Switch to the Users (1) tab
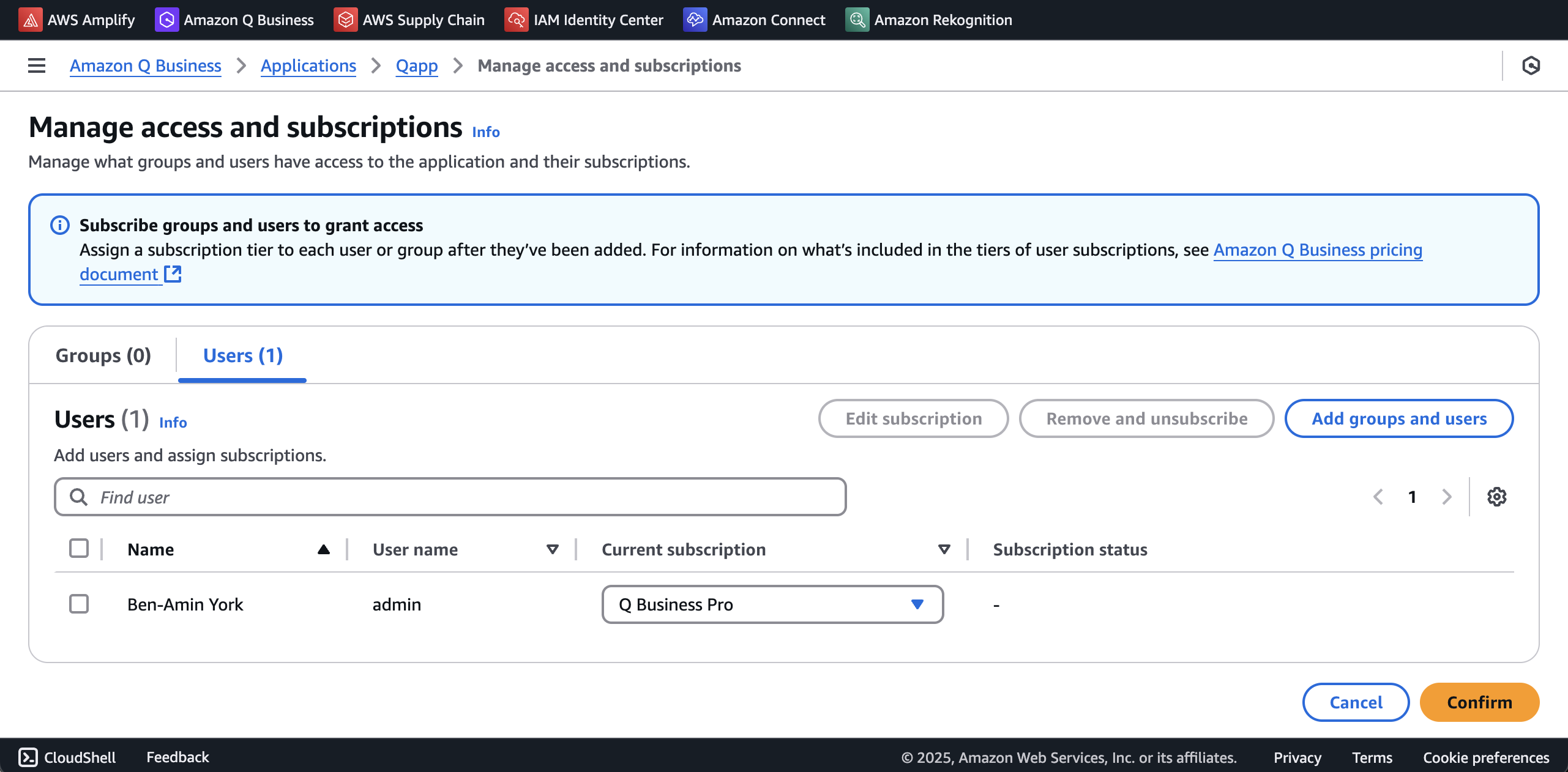The height and width of the screenshot is (772, 1568). (242, 355)
